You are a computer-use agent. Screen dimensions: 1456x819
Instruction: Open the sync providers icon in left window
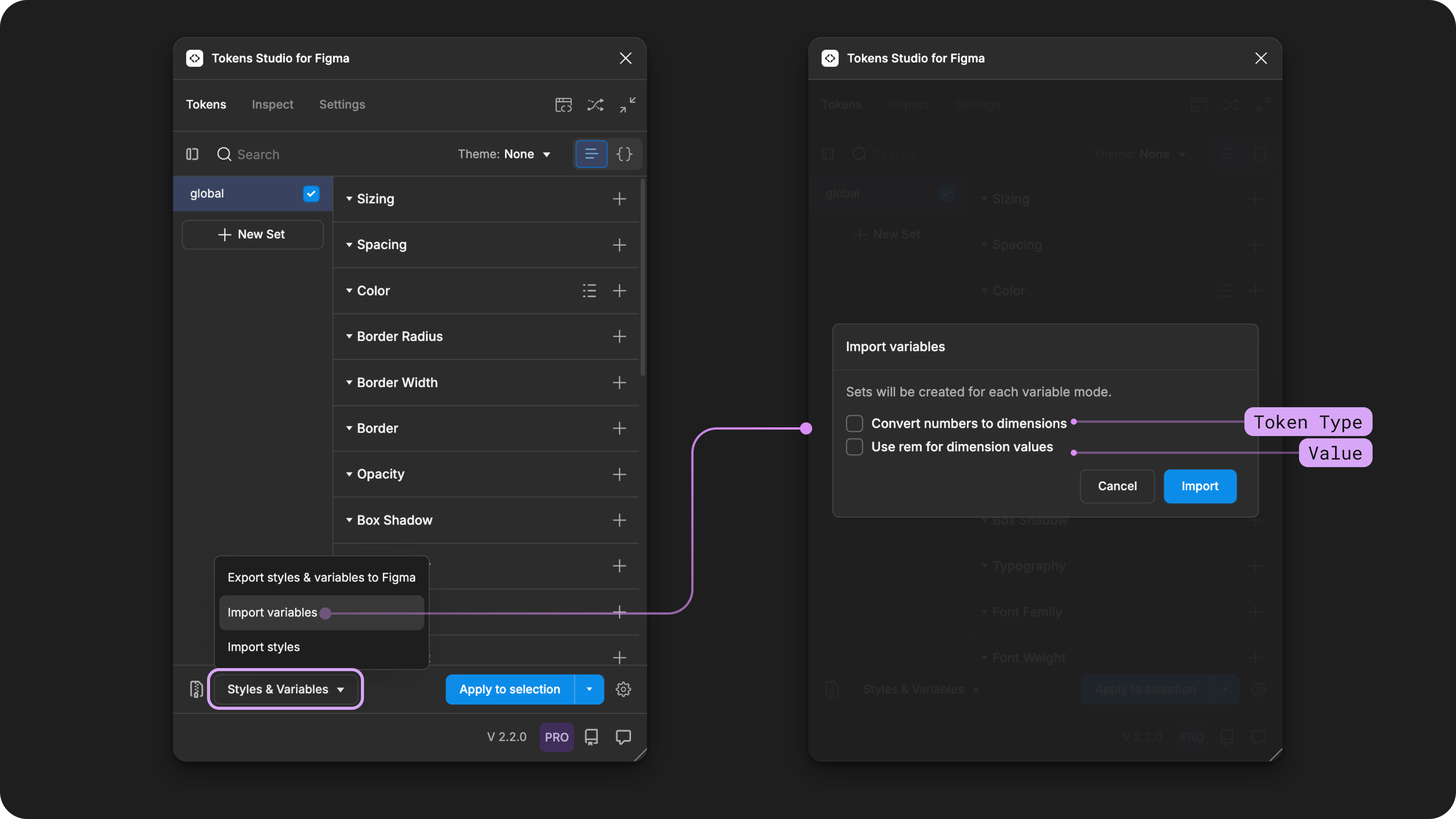[x=563, y=105]
